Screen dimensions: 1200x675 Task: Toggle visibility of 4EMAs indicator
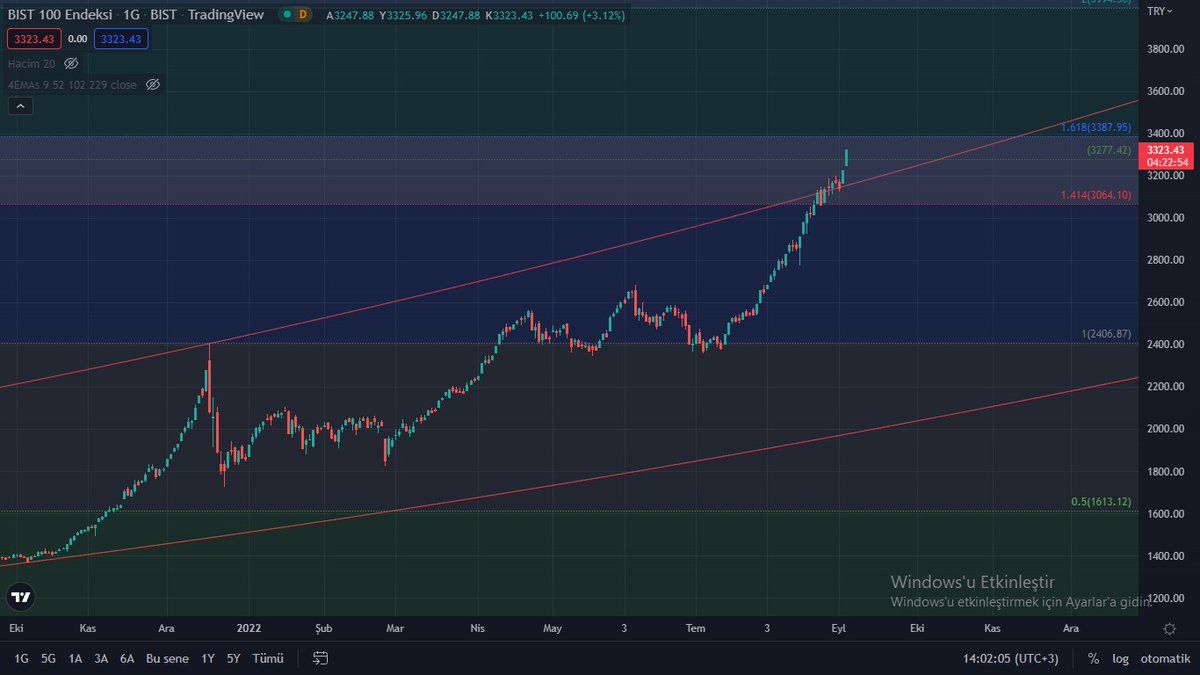click(153, 85)
